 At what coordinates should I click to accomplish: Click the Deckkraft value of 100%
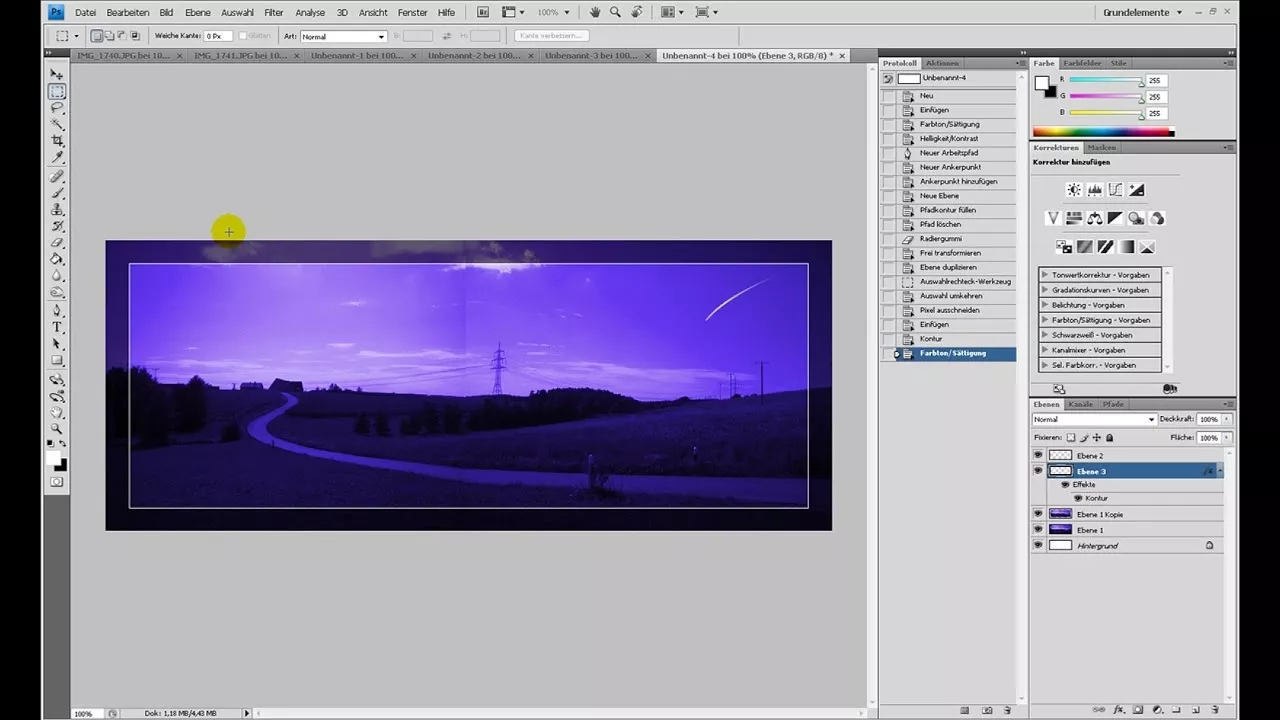(x=1208, y=419)
